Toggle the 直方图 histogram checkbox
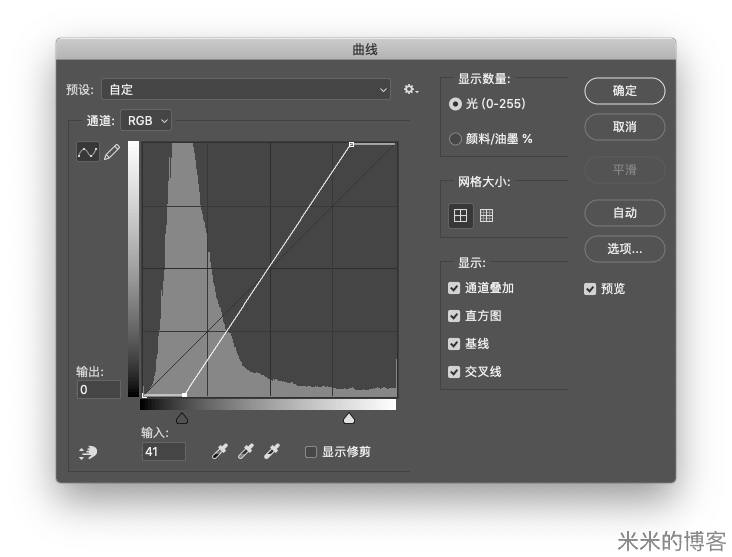Screen dimensions: 732x557 455,316
